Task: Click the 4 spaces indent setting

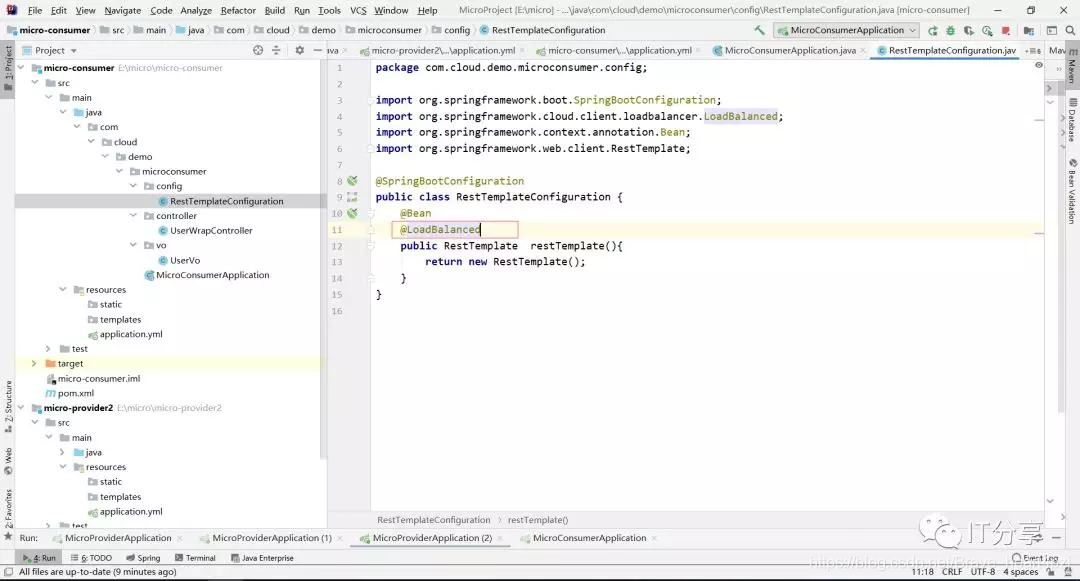Action: 1020,572
